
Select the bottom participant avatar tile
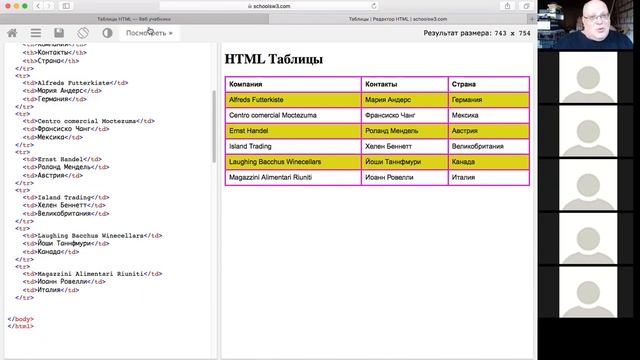588,292
